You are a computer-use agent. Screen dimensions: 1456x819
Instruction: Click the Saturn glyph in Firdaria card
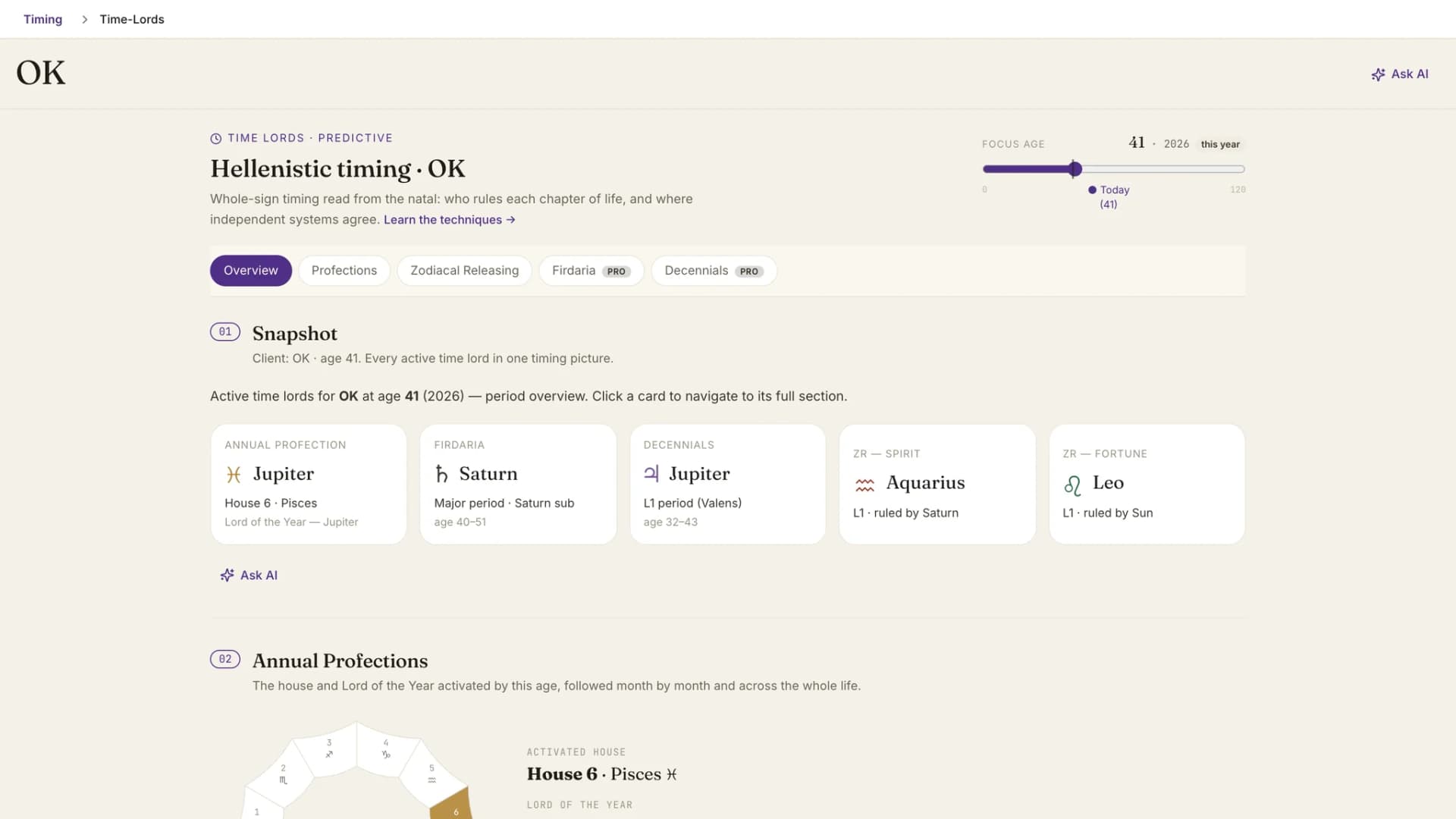click(x=441, y=474)
